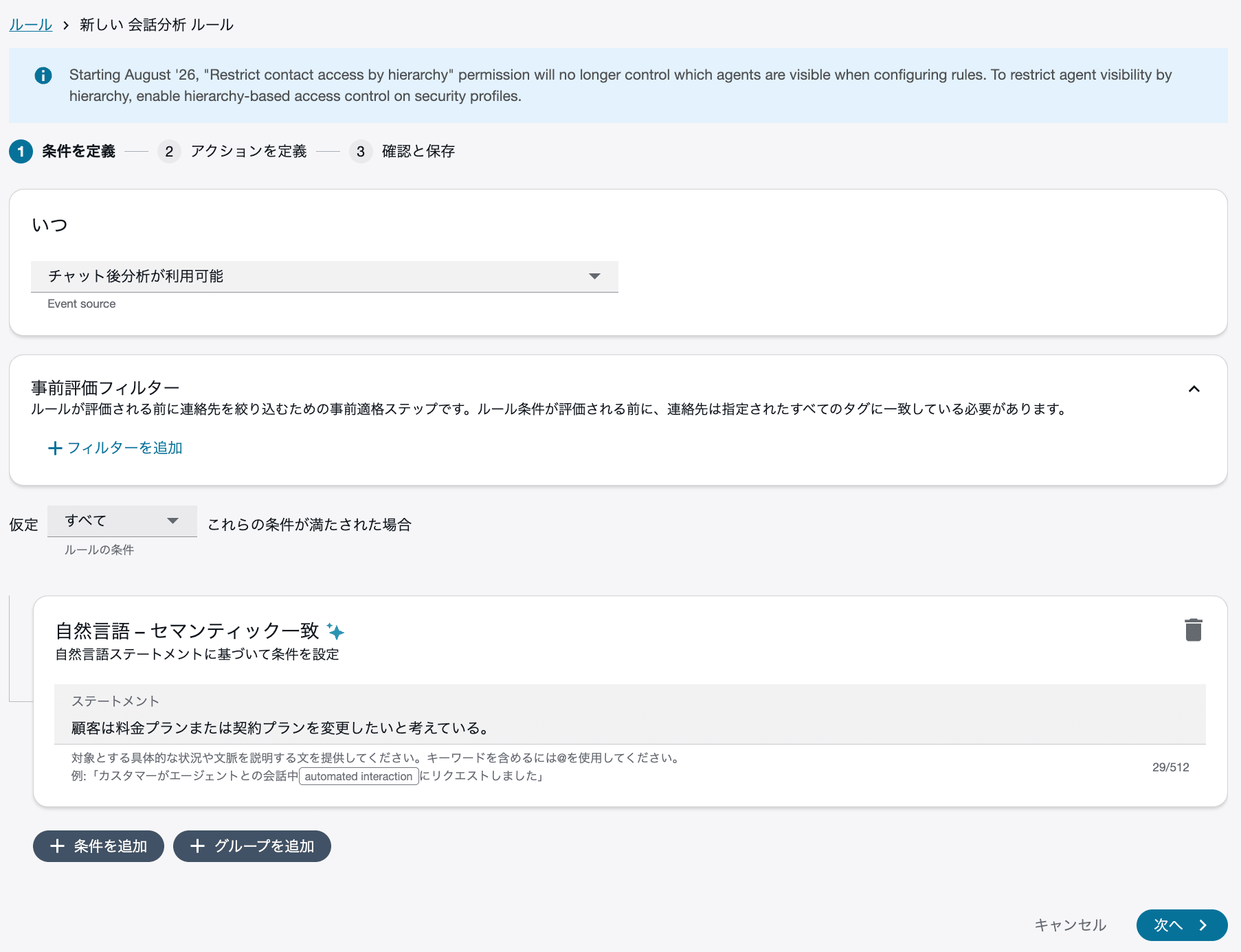Viewport: 1241px width, 952px height.
Task: Delete the semantic match condition with trash icon
Action: (x=1194, y=630)
